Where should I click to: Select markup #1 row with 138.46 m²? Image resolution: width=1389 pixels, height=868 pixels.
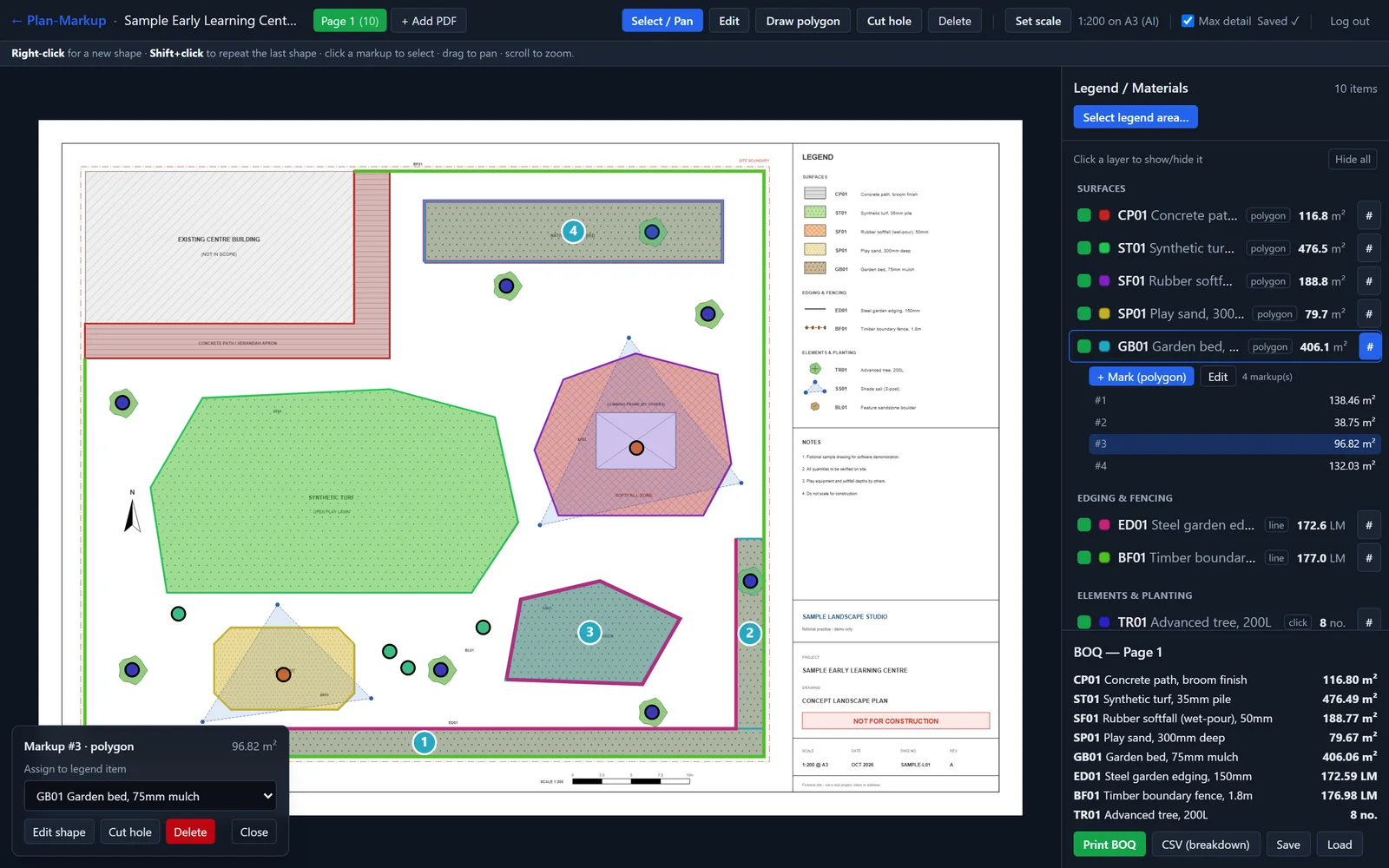(x=1234, y=400)
